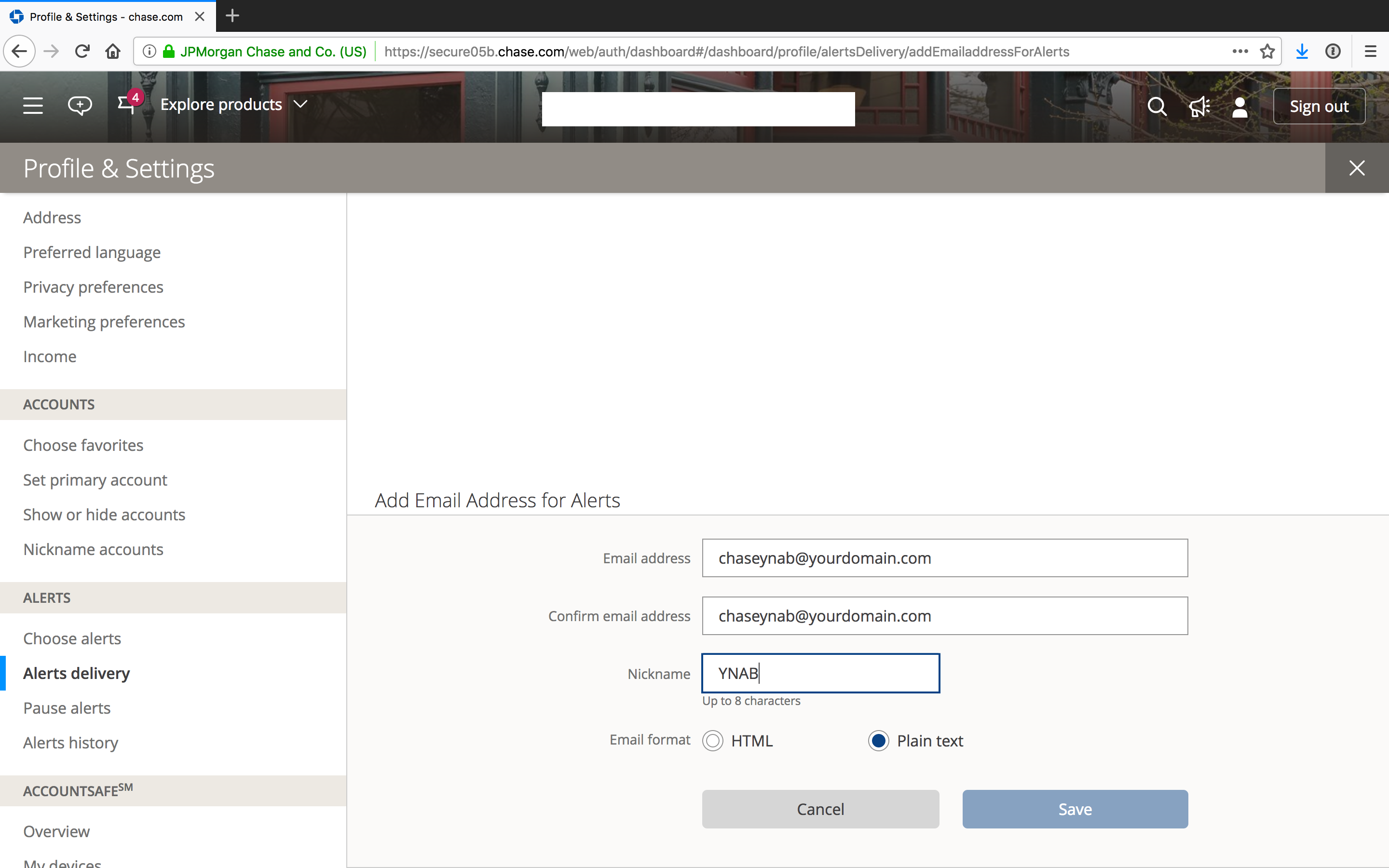Open Choose alerts

click(x=72, y=638)
